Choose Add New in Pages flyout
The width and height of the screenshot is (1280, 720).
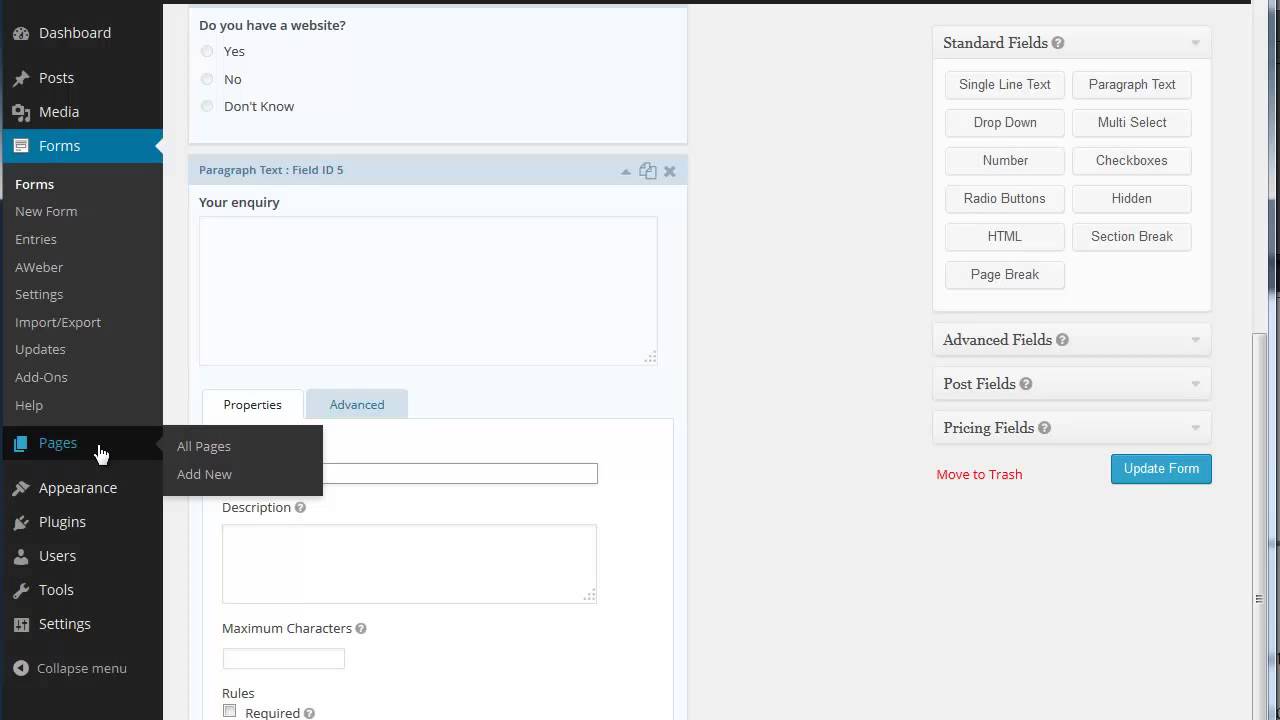pos(204,475)
